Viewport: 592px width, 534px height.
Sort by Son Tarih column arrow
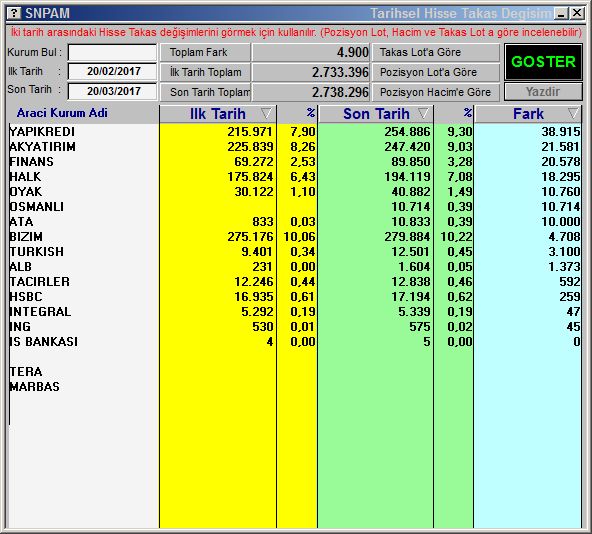[x=423, y=113]
